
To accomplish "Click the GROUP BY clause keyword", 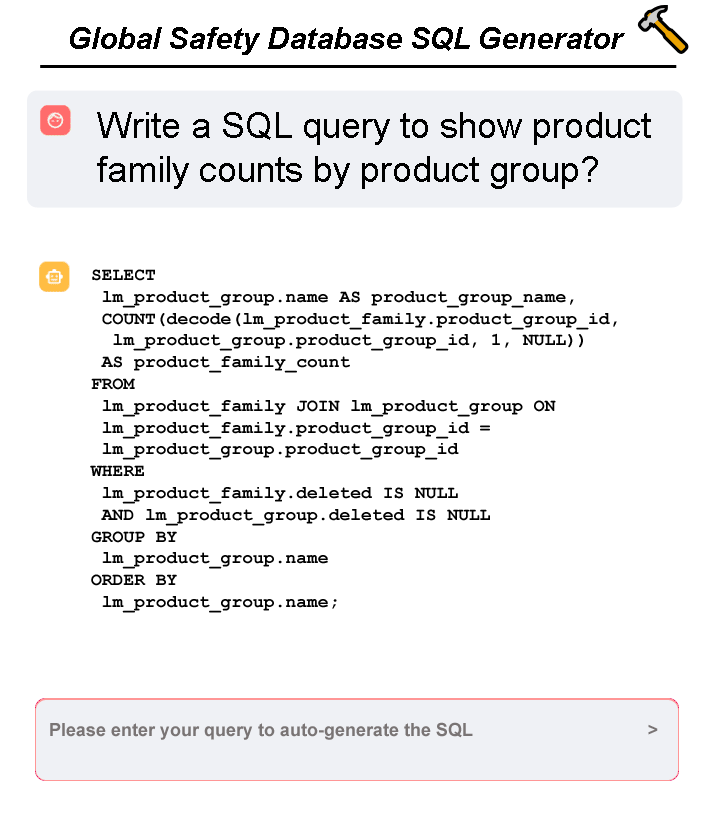I will click(x=134, y=537).
